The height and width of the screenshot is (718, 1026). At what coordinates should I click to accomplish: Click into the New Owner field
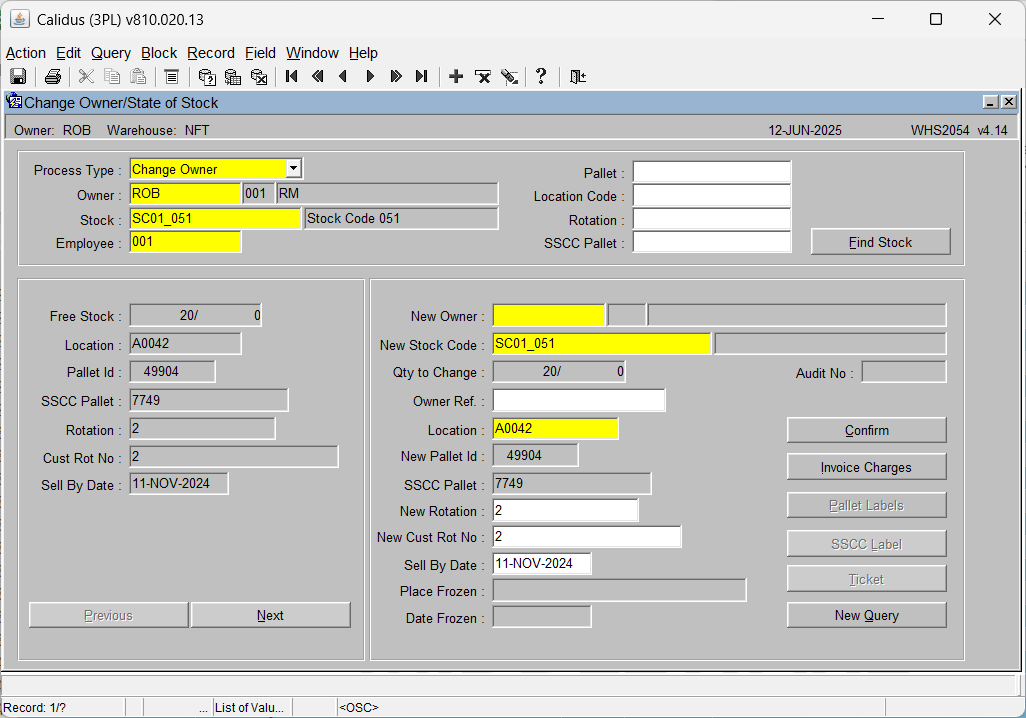(549, 315)
